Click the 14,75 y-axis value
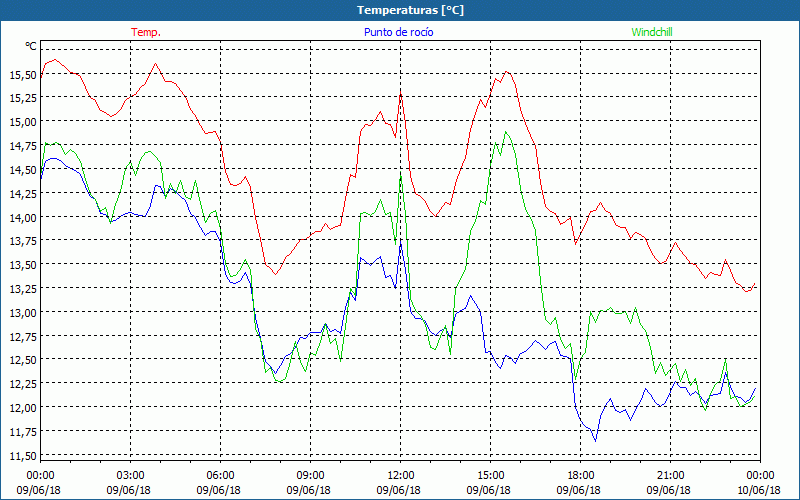 pyautogui.click(x=23, y=145)
